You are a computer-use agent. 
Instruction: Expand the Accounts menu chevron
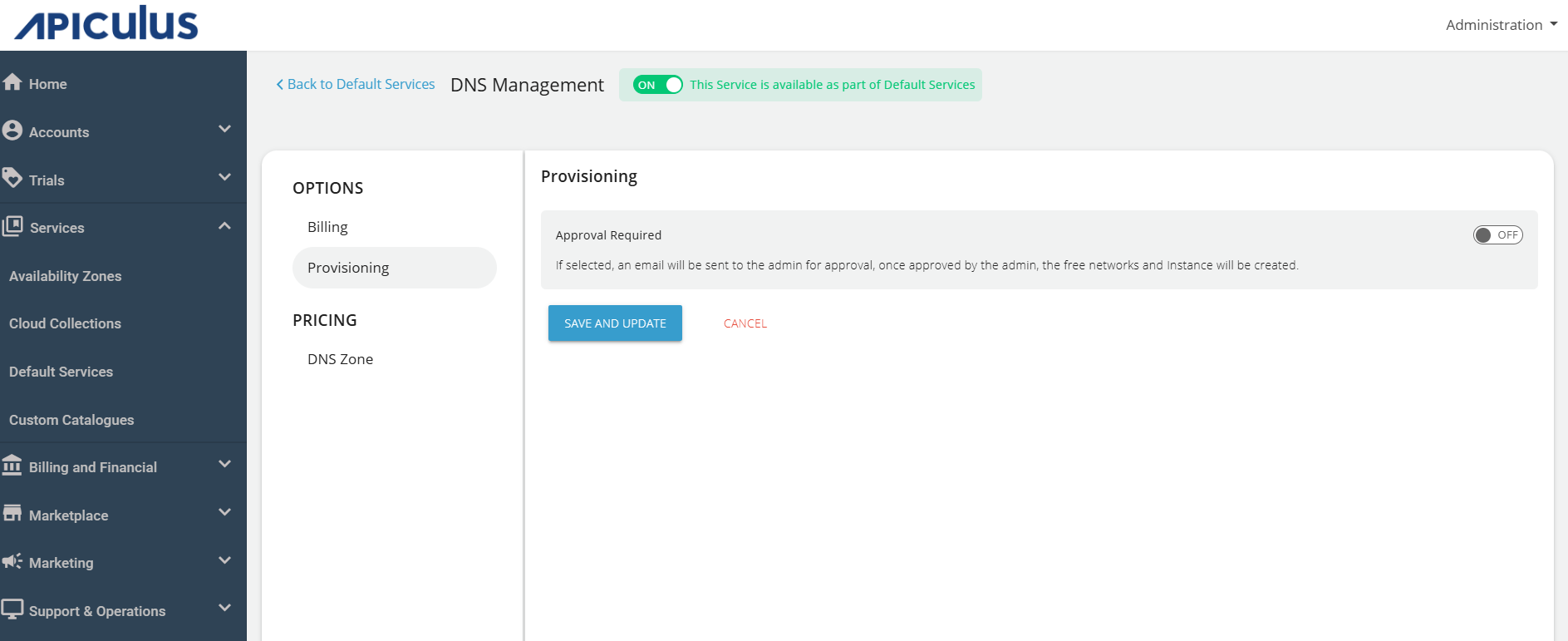tap(224, 130)
